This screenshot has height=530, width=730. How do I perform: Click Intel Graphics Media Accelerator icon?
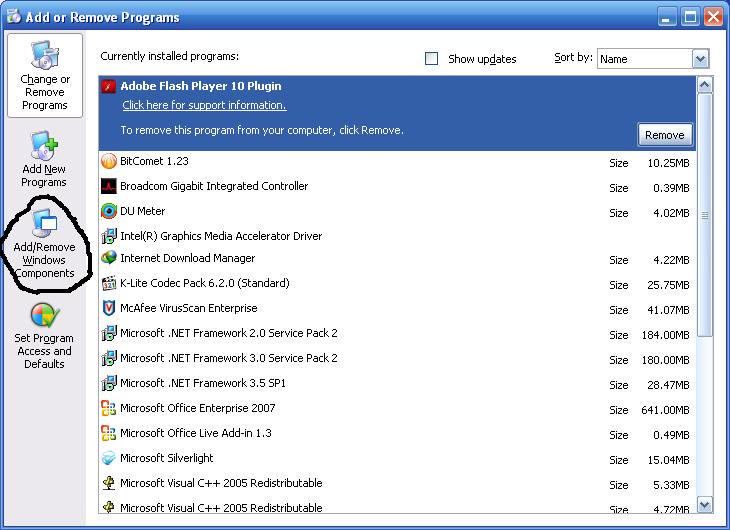108,236
